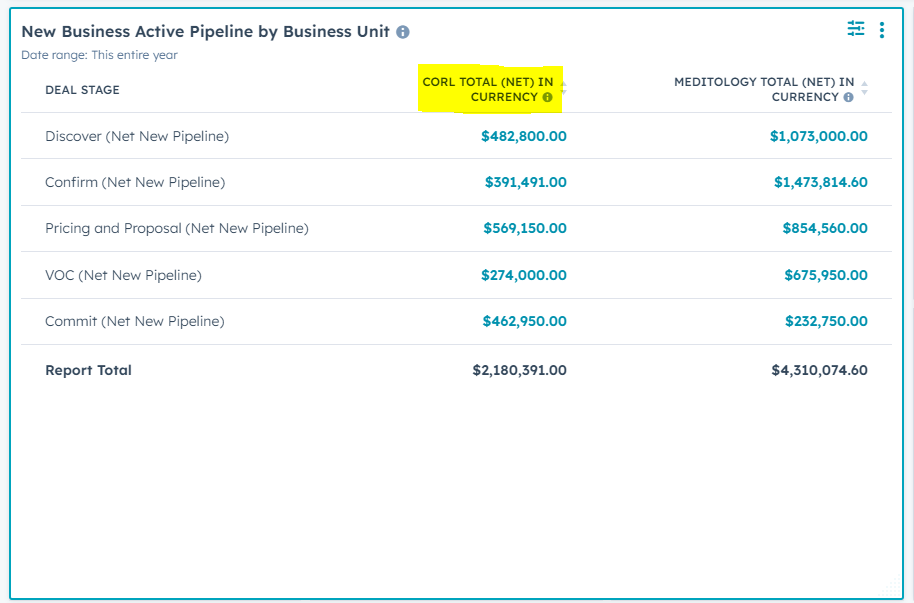Click the New Business Active Pipeline report title
This screenshot has height=603, width=914.
click(x=205, y=31)
